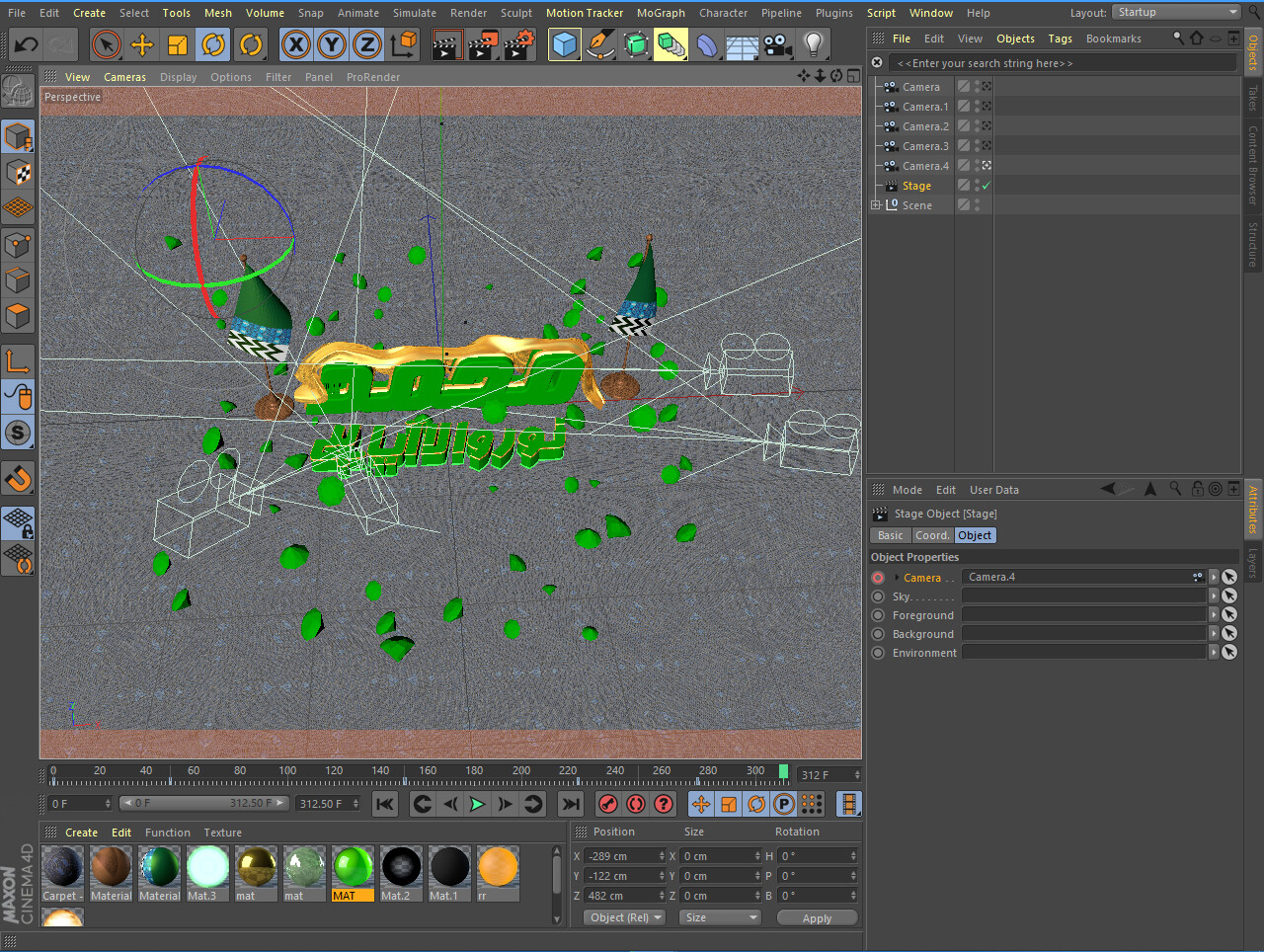Play the animation forward
The width and height of the screenshot is (1264, 952).
click(477, 804)
